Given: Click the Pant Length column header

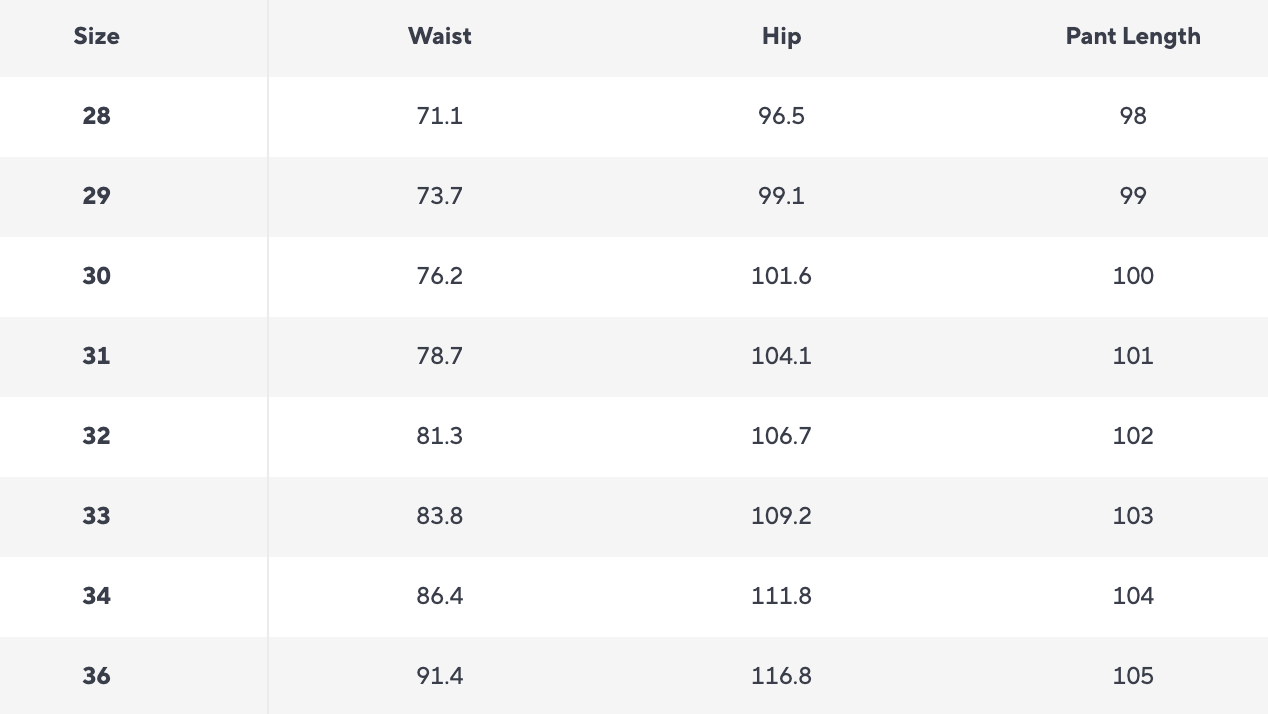Looking at the screenshot, I should pos(1132,36).
